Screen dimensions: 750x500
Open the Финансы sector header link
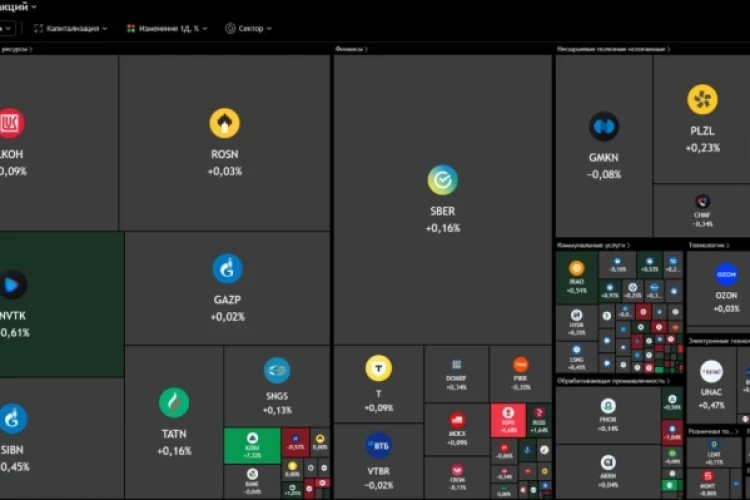(351, 49)
